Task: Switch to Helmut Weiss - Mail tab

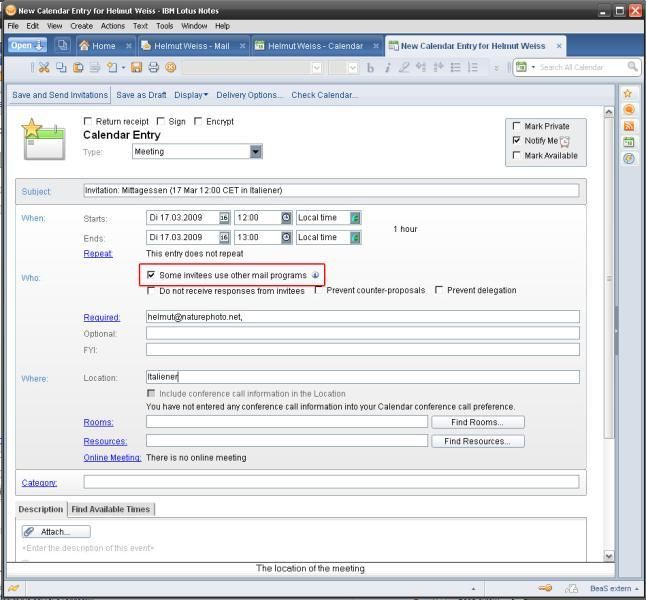Action: click(192, 46)
